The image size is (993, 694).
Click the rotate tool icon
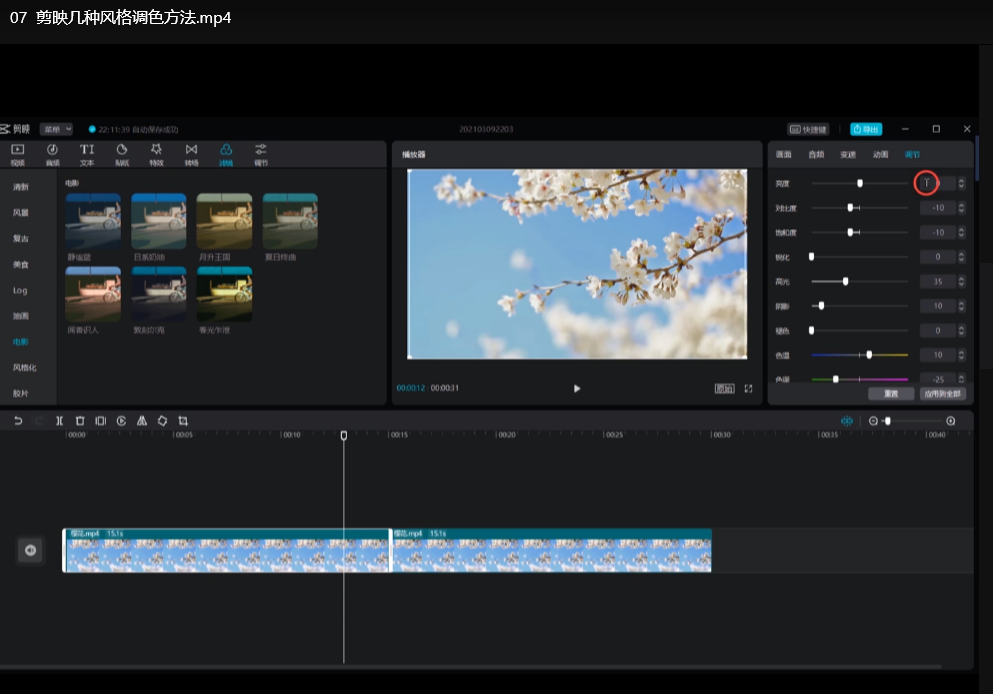(163, 420)
